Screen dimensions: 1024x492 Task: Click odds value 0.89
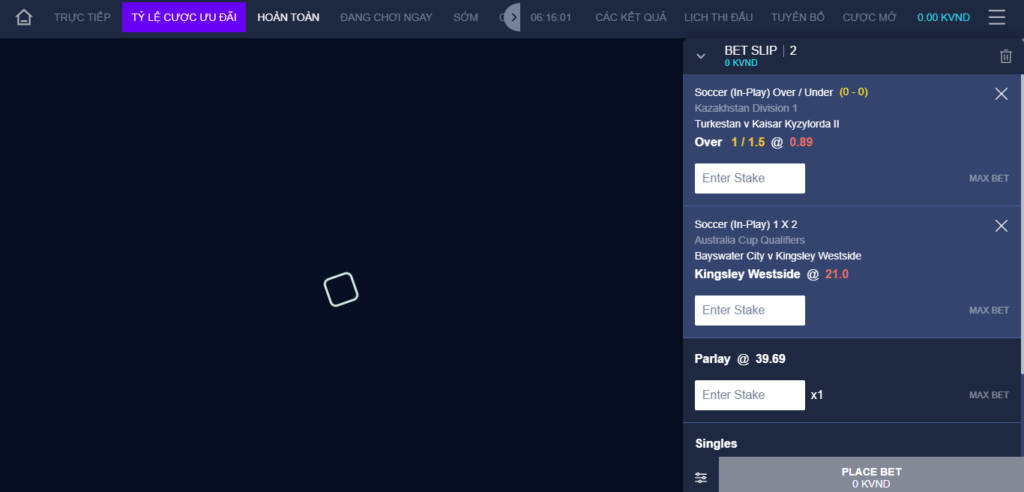801,142
